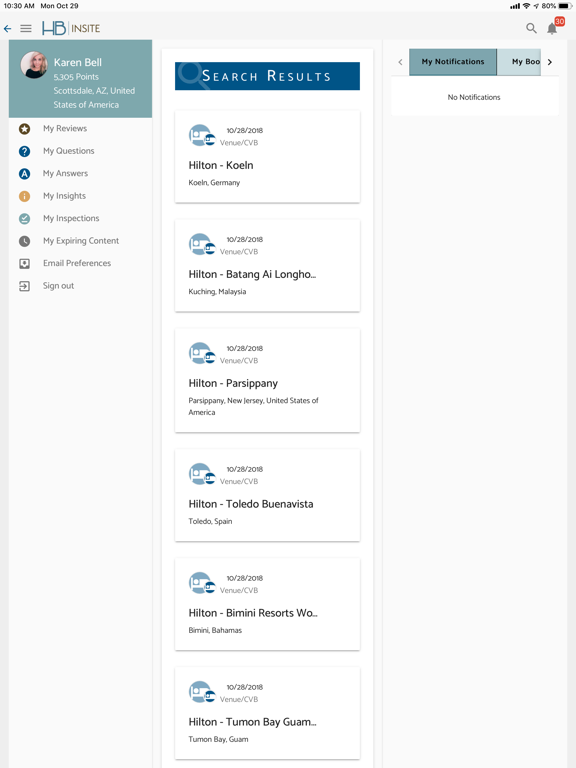576x768 pixels.
Task: Select Sign out
Action: pos(58,286)
